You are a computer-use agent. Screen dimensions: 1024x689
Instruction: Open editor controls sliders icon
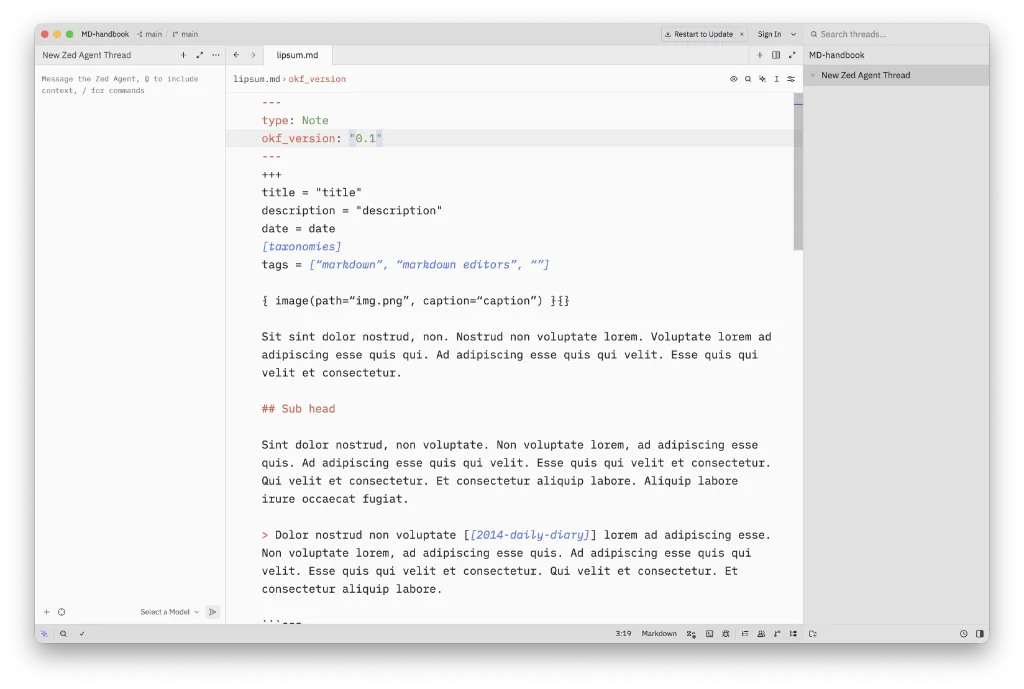[791, 79]
